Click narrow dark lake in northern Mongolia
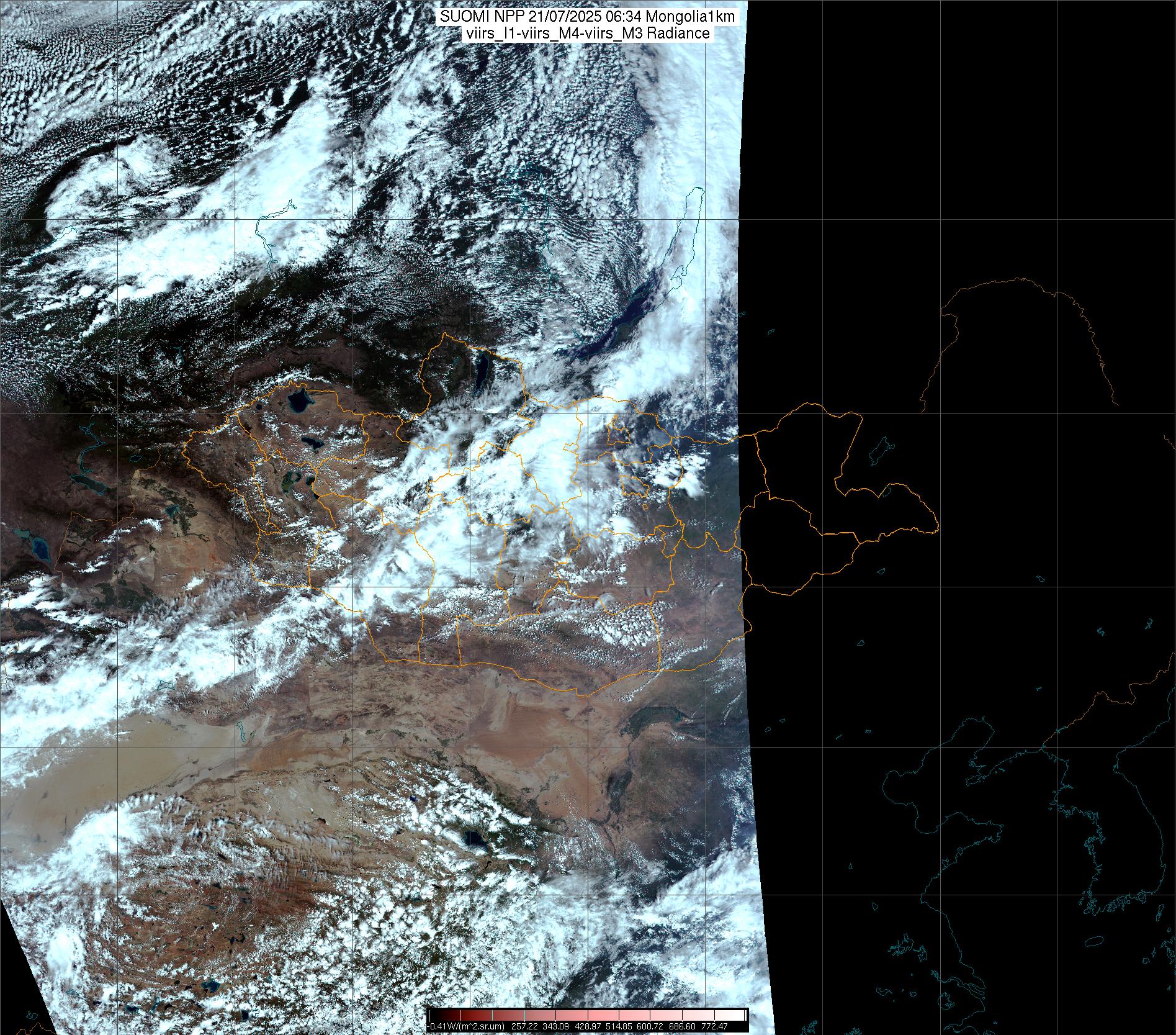The width and height of the screenshot is (1176, 1035). pyautogui.click(x=481, y=368)
